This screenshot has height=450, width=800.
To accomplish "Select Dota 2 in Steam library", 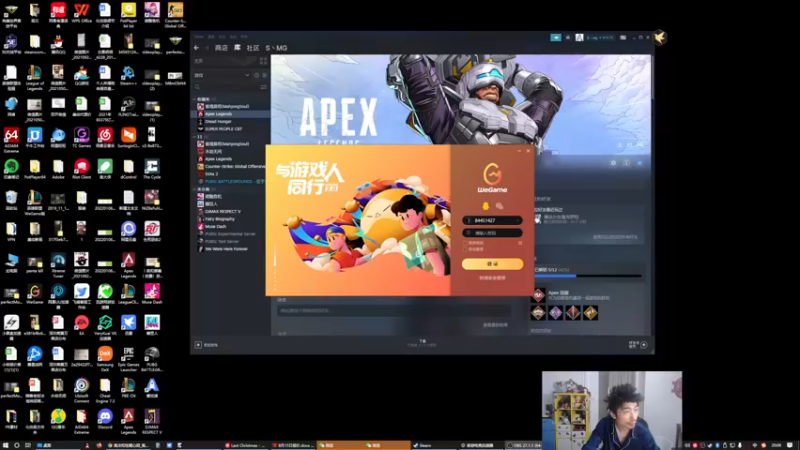I will (x=211, y=174).
